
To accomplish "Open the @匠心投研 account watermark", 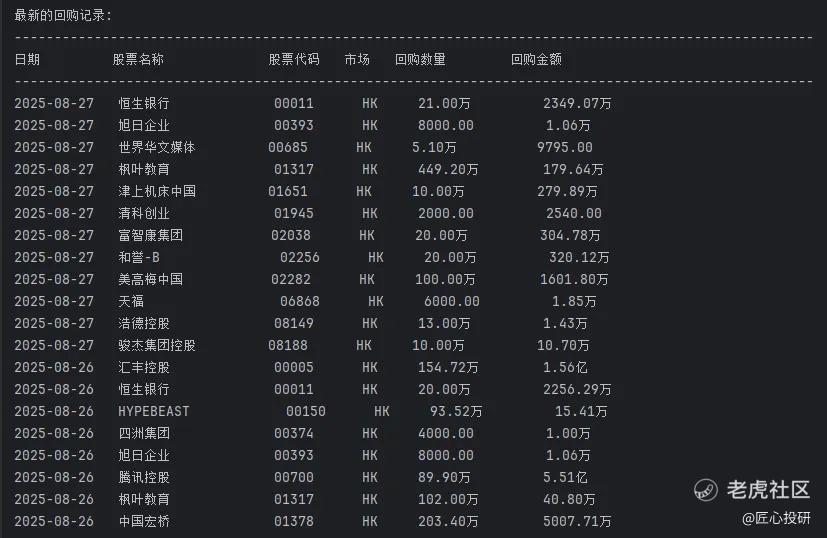I will coord(776,518).
